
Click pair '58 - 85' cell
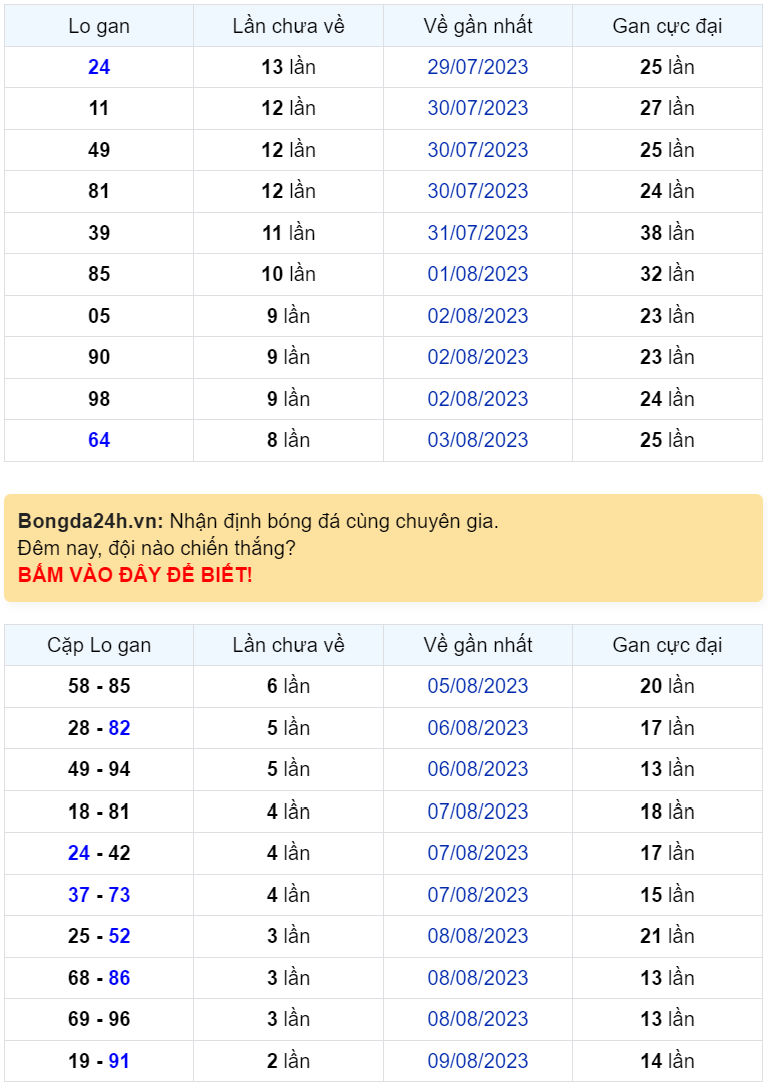click(99, 686)
